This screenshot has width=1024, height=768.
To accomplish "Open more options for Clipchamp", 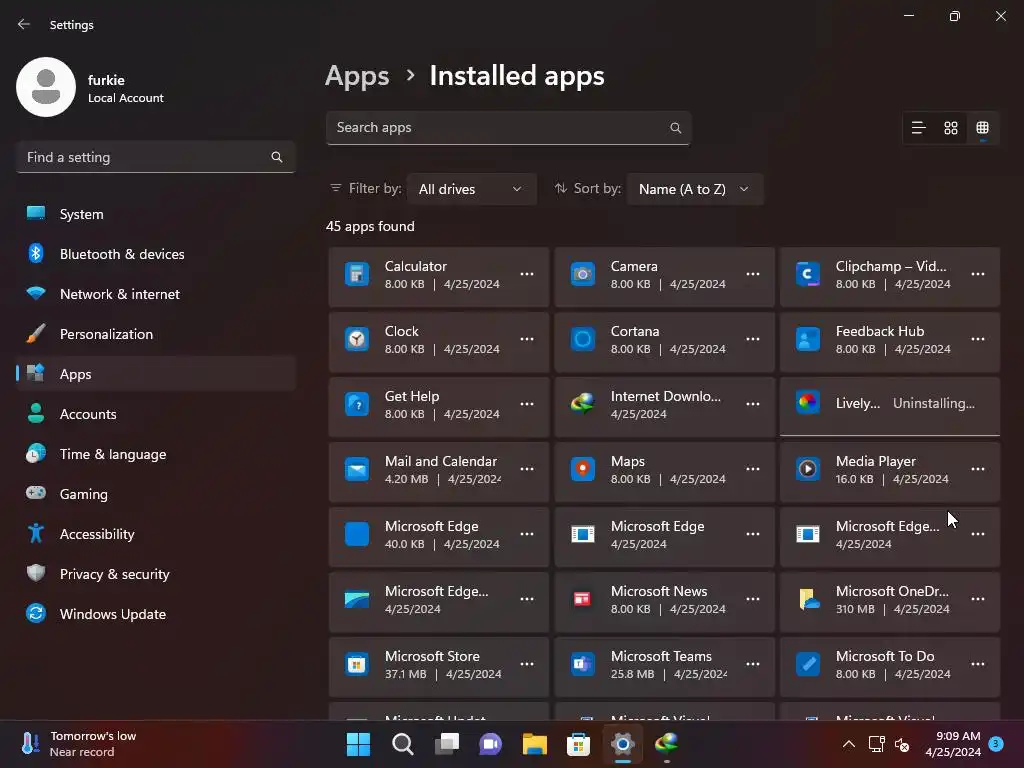I will pos(978,274).
